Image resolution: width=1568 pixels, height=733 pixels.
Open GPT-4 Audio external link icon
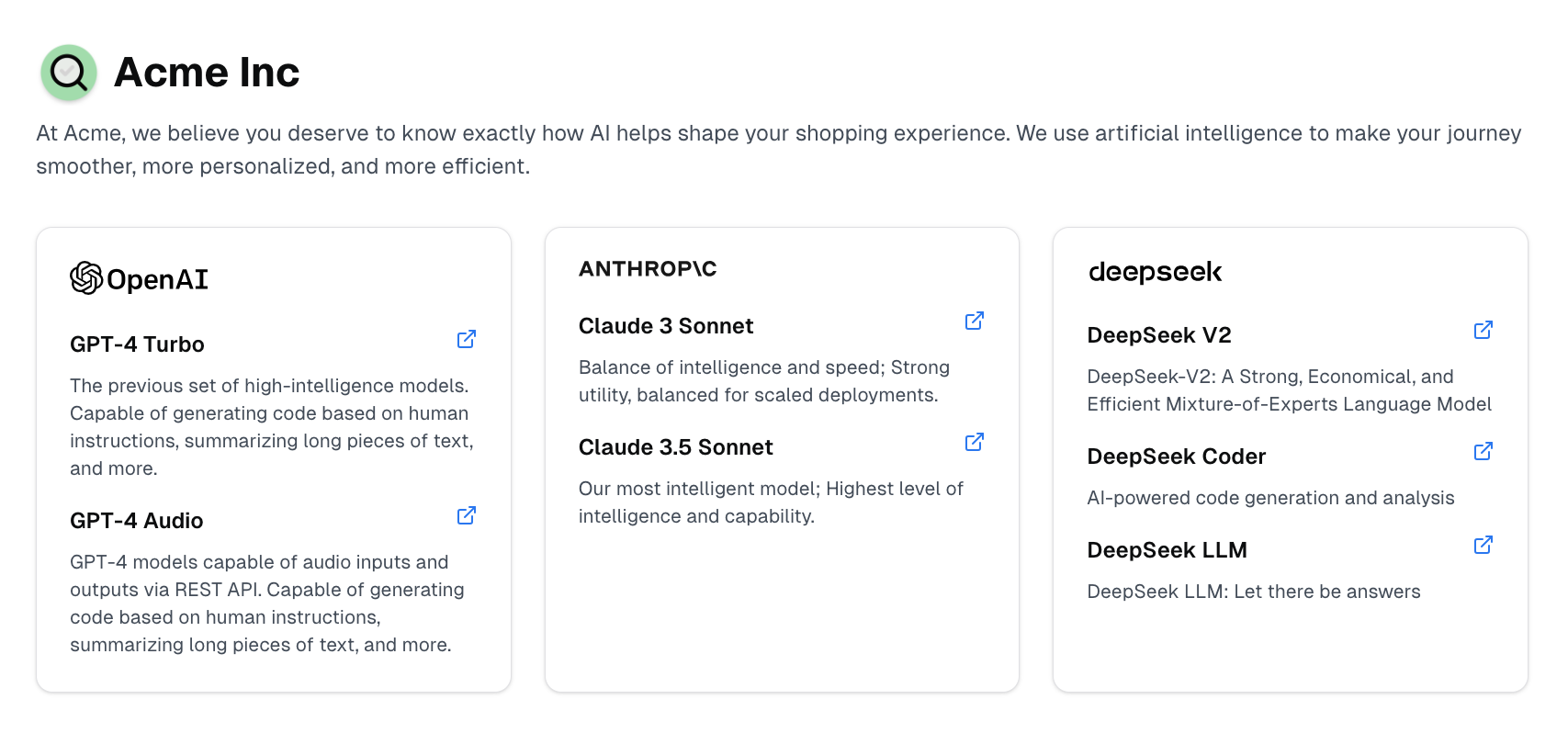coord(467,515)
